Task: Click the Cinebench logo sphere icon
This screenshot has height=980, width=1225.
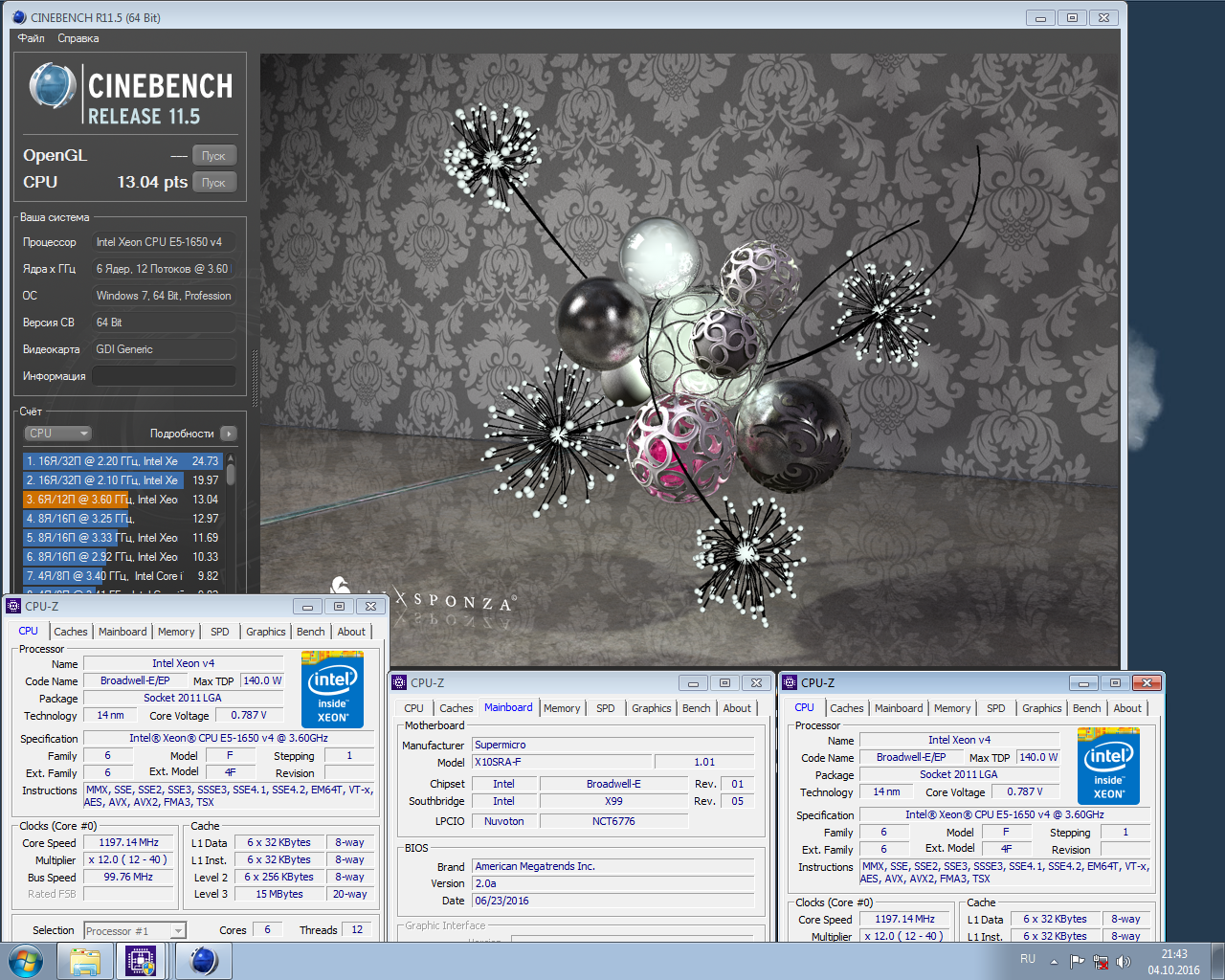Action: (52, 87)
